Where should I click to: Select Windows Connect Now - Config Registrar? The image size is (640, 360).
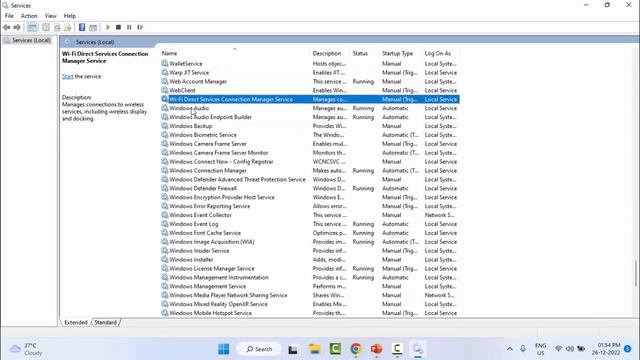coord(310,162)
